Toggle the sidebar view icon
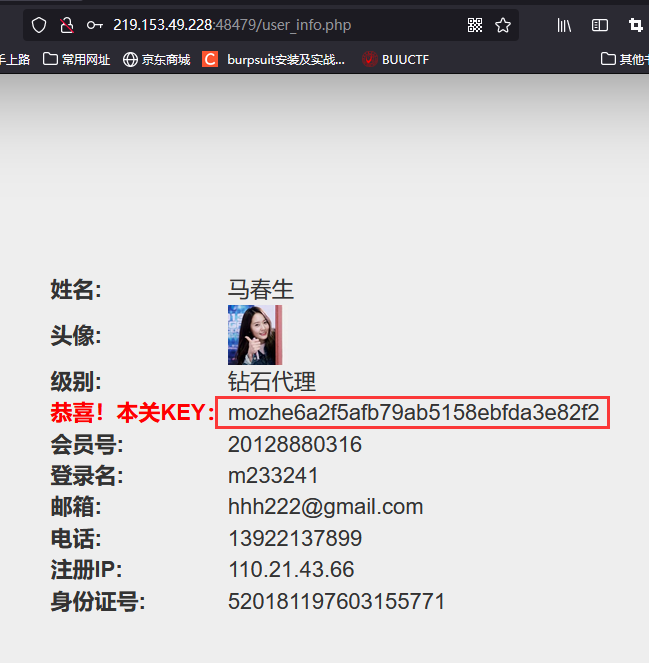Viewport: 649px width, 663px height. 600,25
